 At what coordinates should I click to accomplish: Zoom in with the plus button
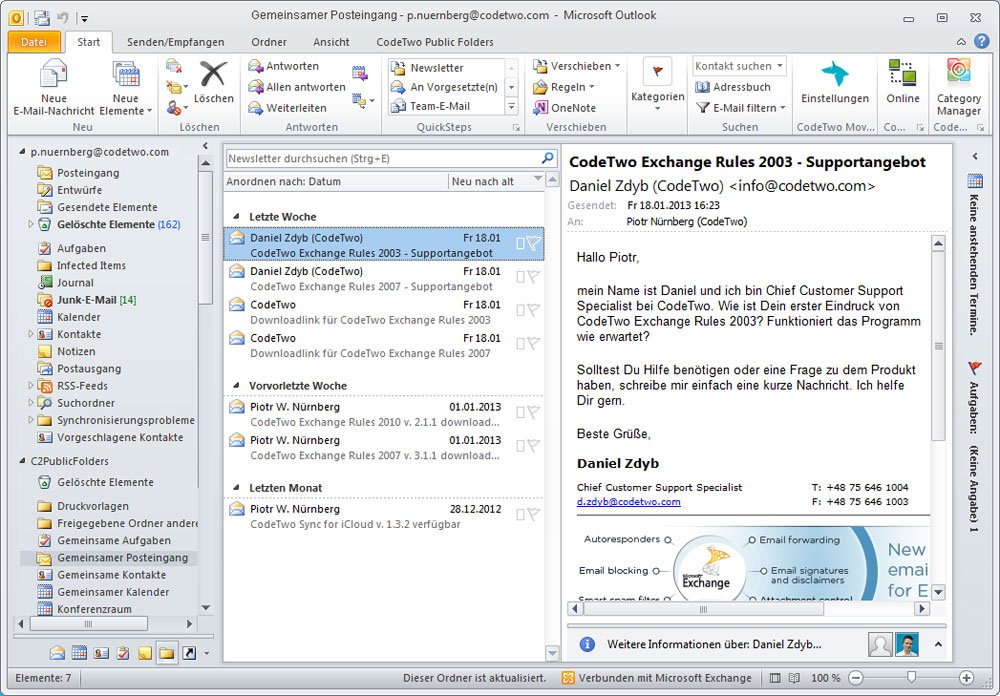pos(966,678)
